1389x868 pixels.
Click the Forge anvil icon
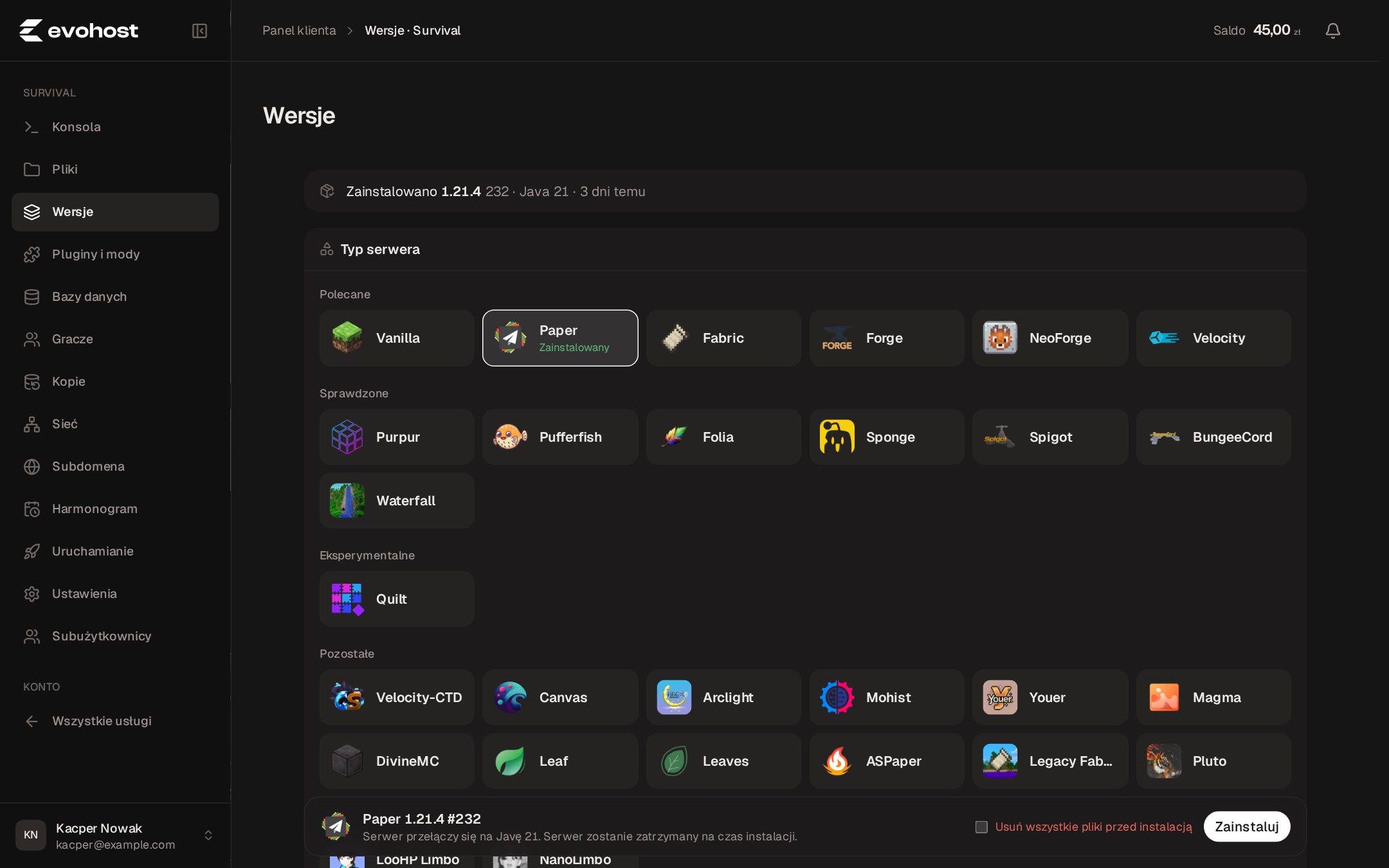(x=837, y=338)
